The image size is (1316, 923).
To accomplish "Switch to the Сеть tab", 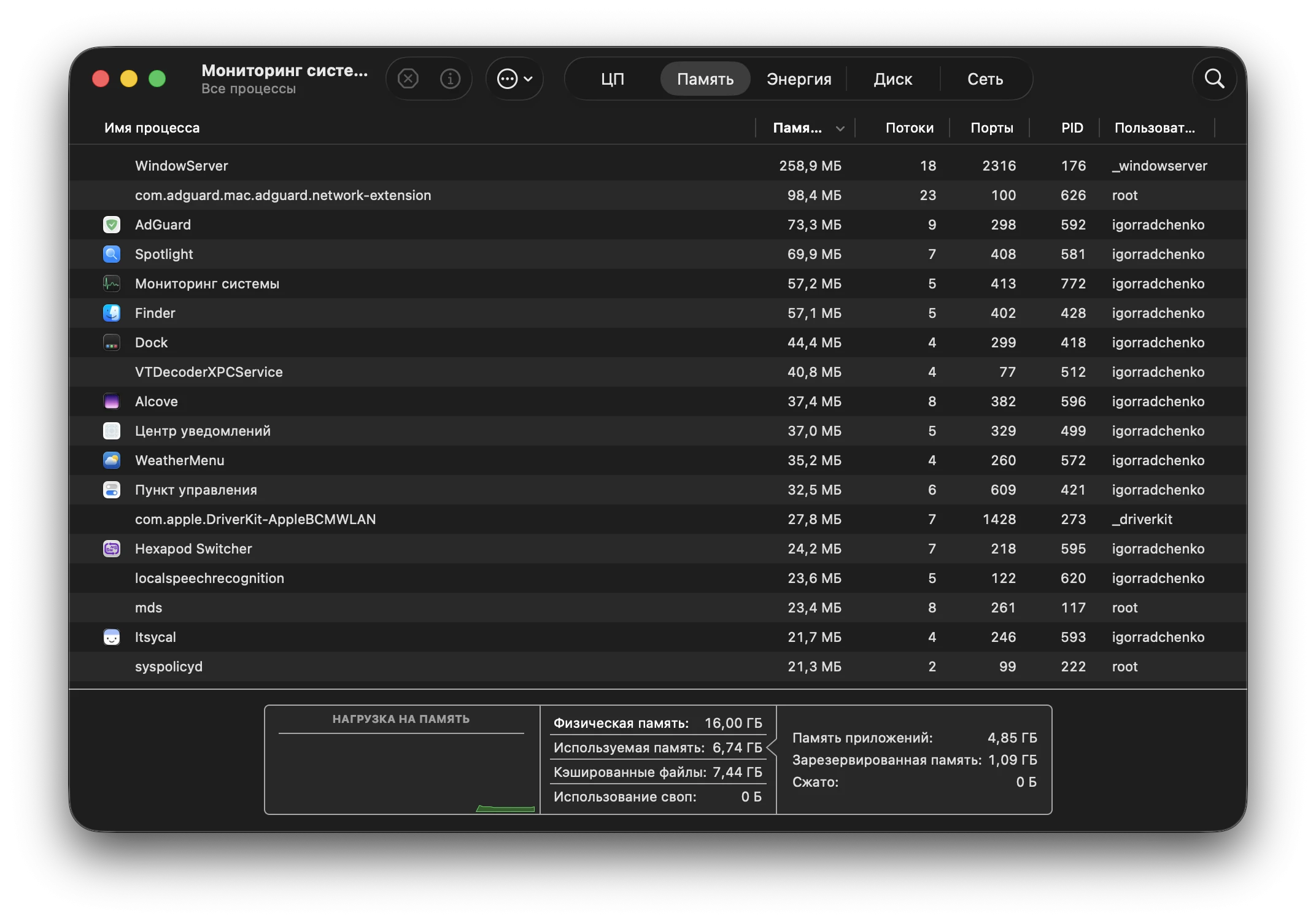I will 985,79.
